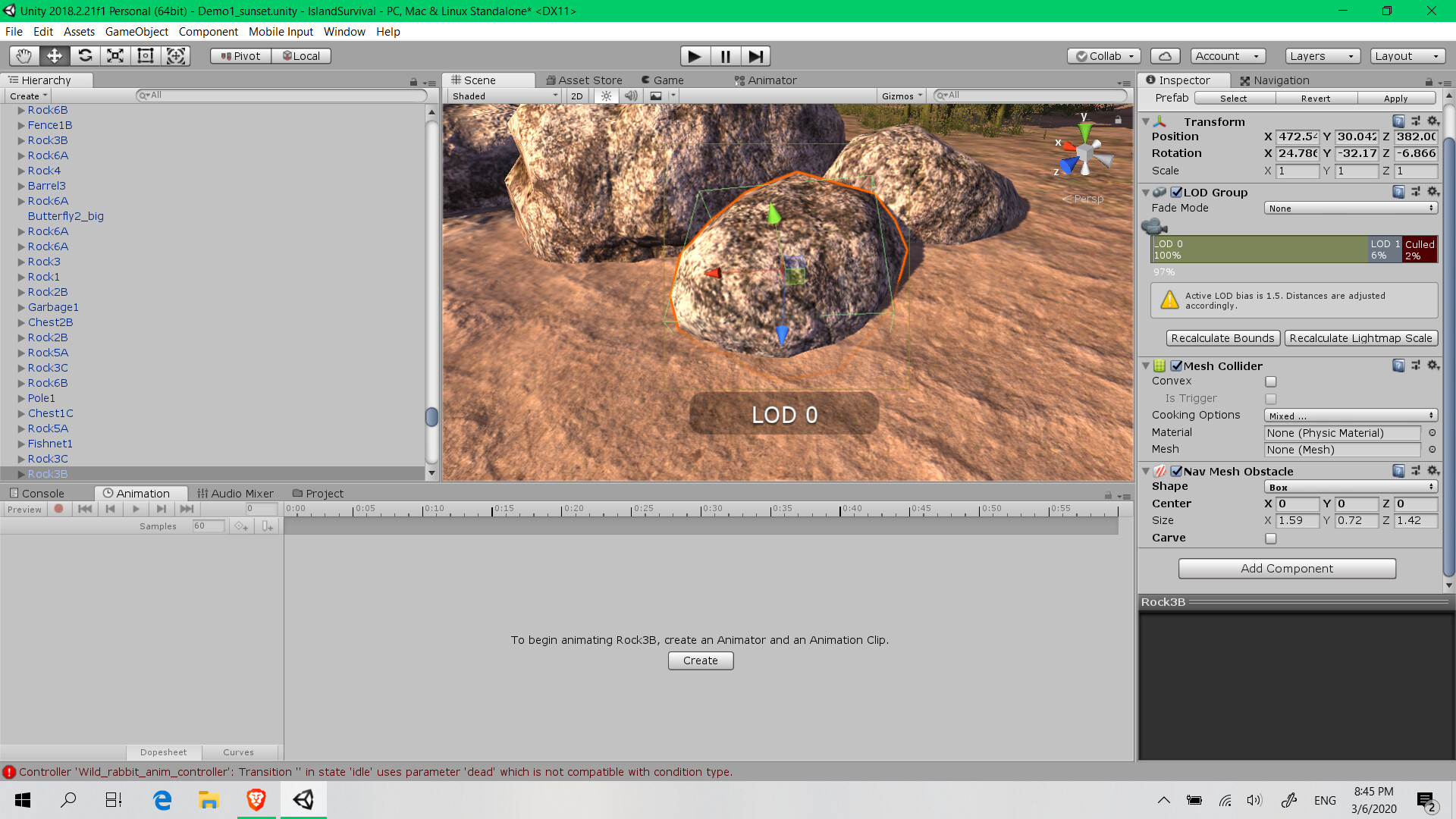Click the LOD 0 section of the LOD bar
This screenshot has width=1456, height=819.
(x=1259, y=249)
